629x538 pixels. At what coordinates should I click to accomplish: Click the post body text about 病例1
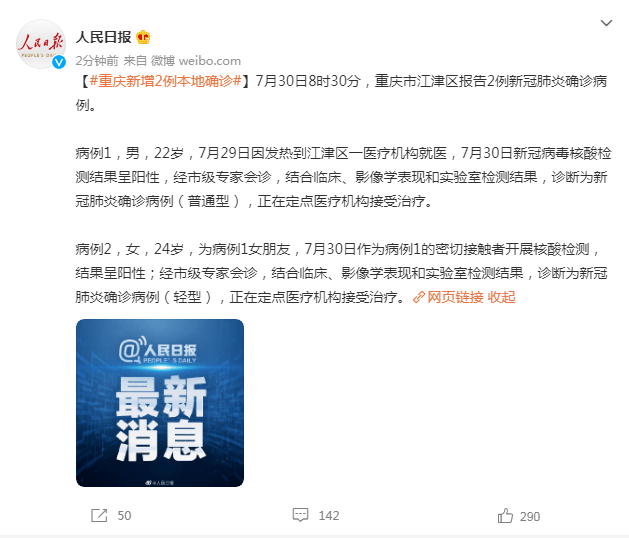pos(343,177)
